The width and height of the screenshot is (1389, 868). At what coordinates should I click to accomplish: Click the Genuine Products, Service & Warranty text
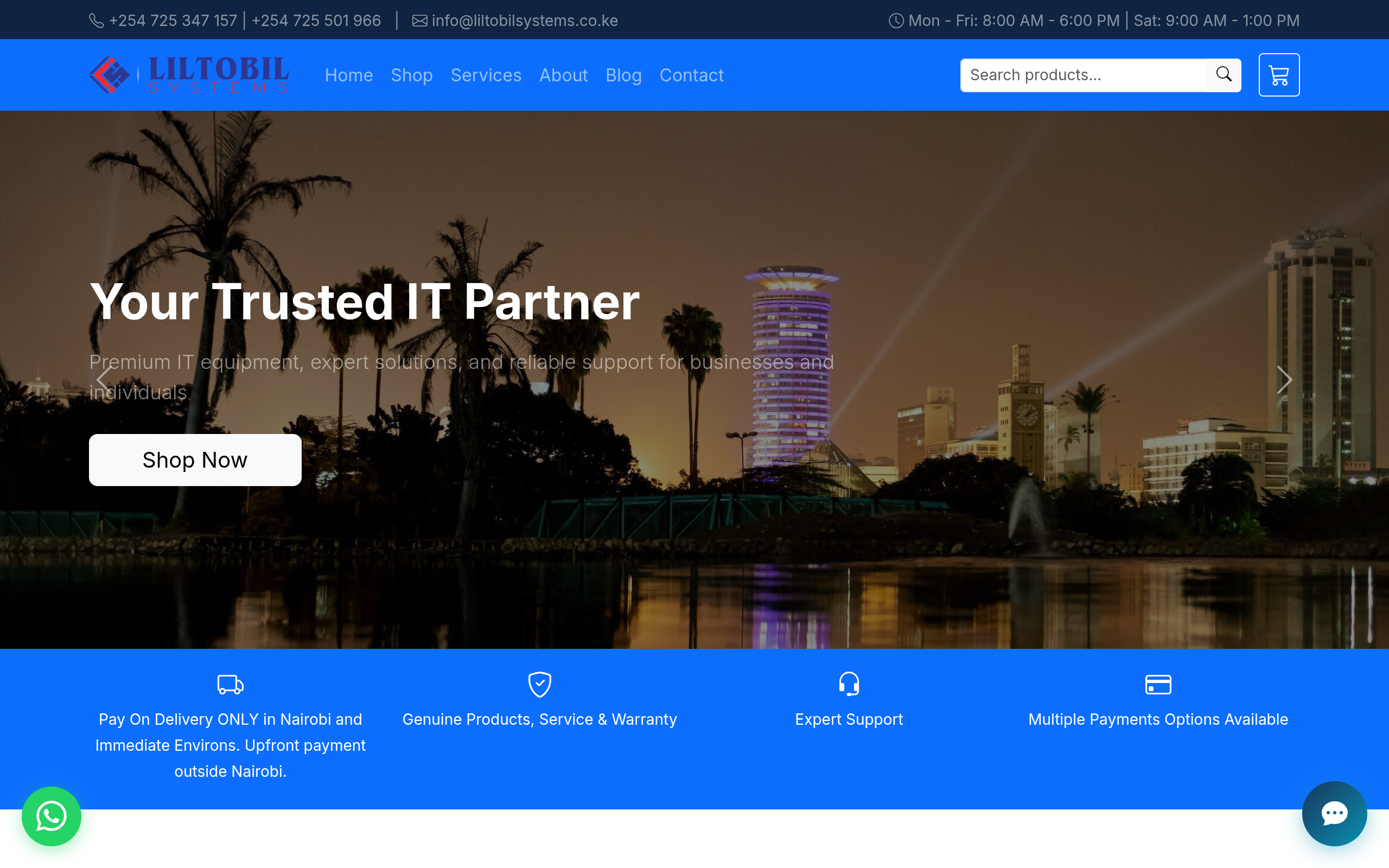click(x=539, y=719)
